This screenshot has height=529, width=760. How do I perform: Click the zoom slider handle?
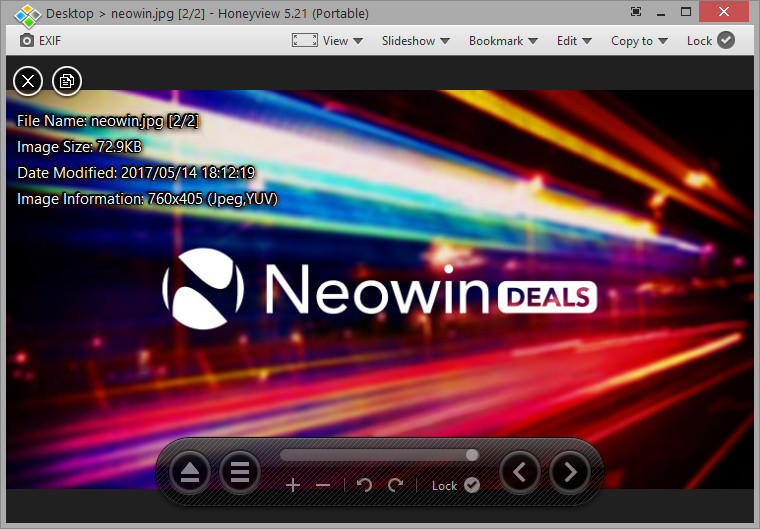point(472,455)
